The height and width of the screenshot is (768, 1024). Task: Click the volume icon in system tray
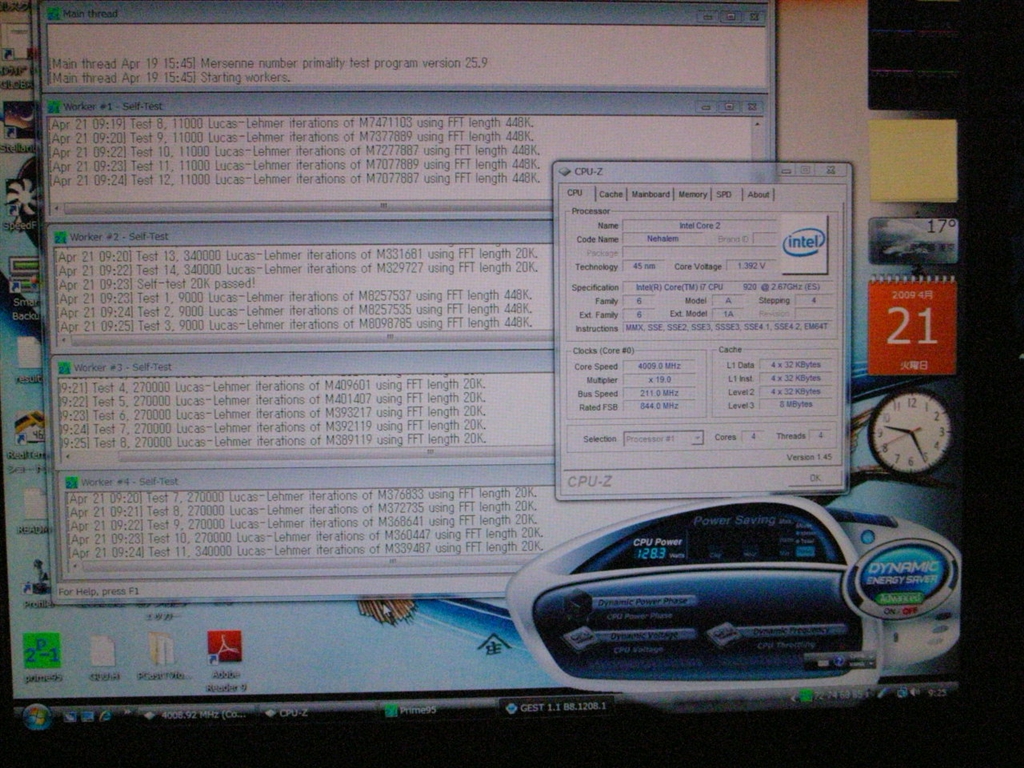click(x=915, y=694)
